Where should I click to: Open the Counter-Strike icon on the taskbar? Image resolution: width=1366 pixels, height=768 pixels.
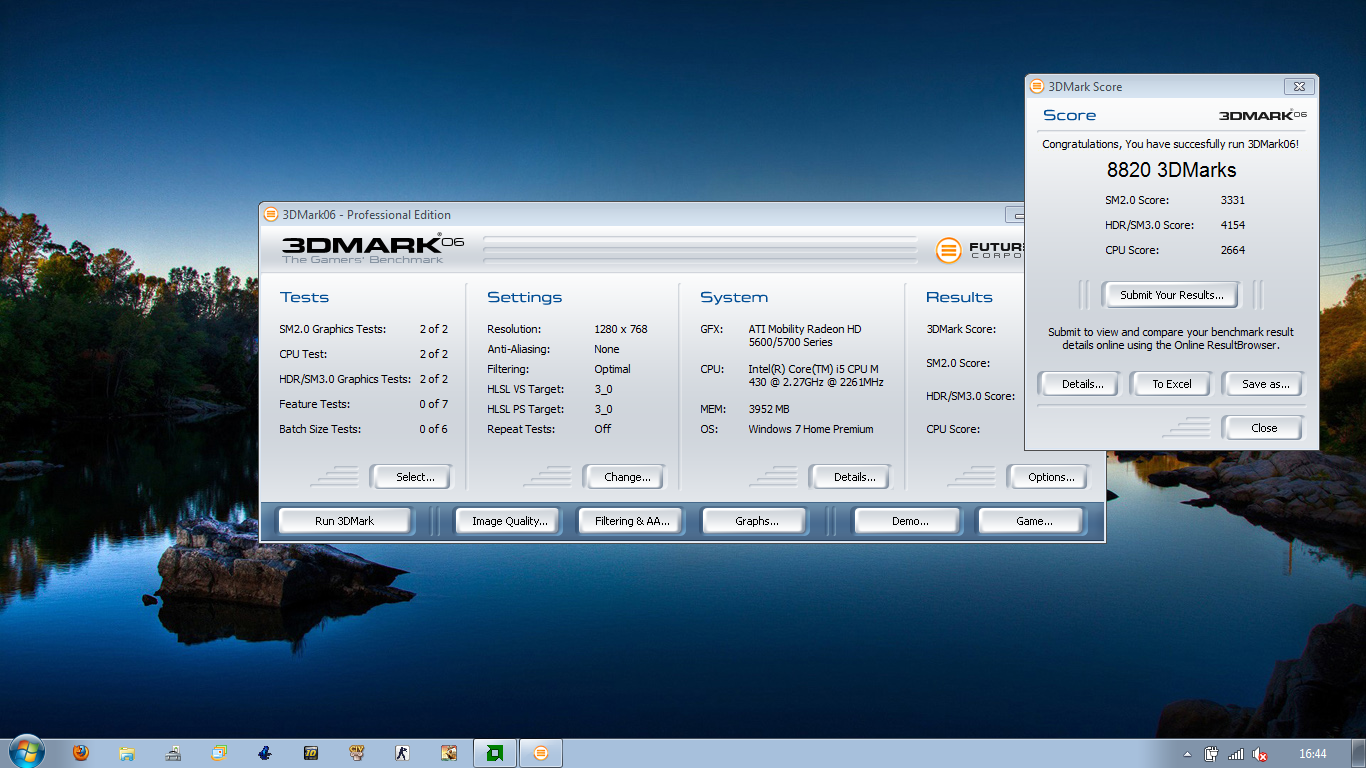pyautogui.click(x=403, y=753)
